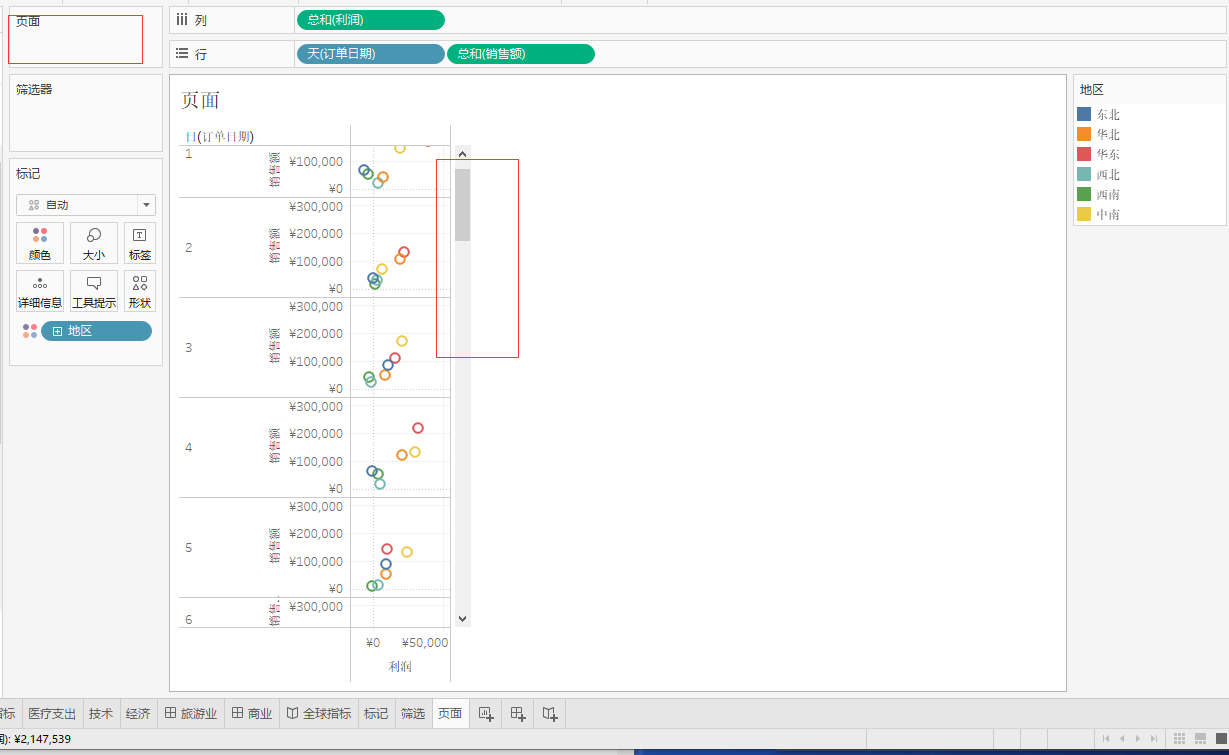Click the sheet title 页面
The image size is (1229, 755).
pos(200,100)
